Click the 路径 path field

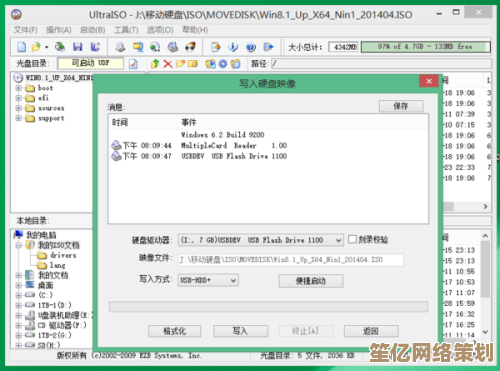[x=381, y=64]
